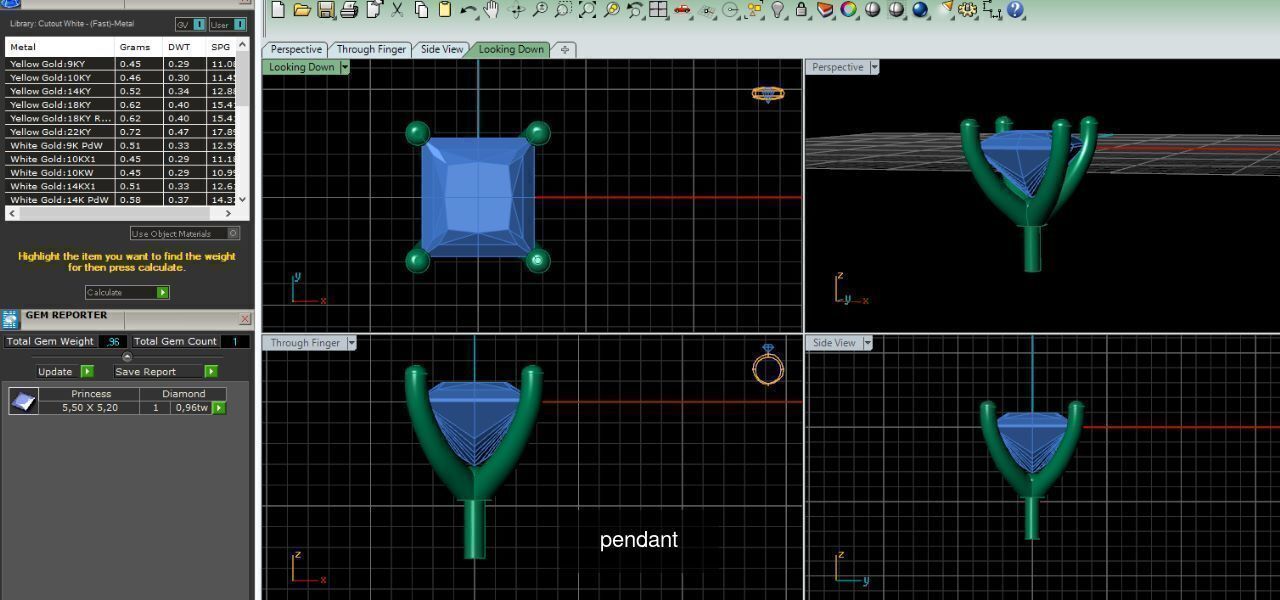Screen dimensions: 1280x600
Task: Click the Calculate button
Action: [127, 292]
